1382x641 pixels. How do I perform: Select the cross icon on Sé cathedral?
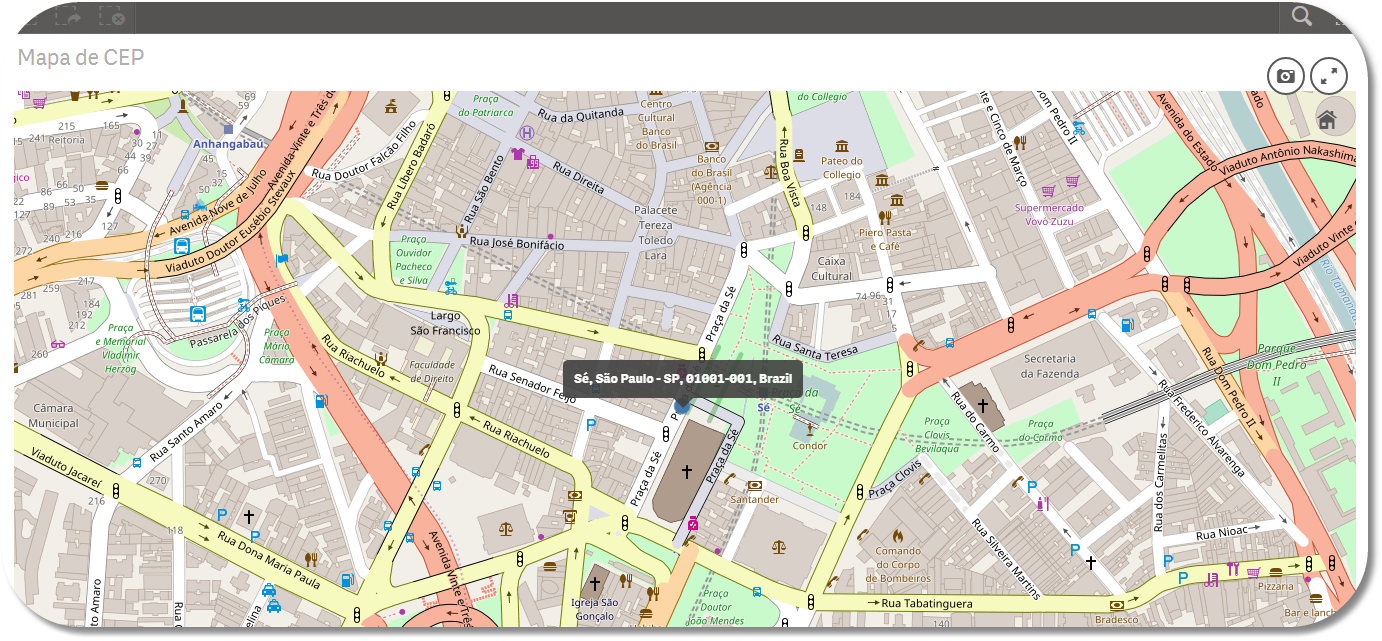click(x=686, y=471)
